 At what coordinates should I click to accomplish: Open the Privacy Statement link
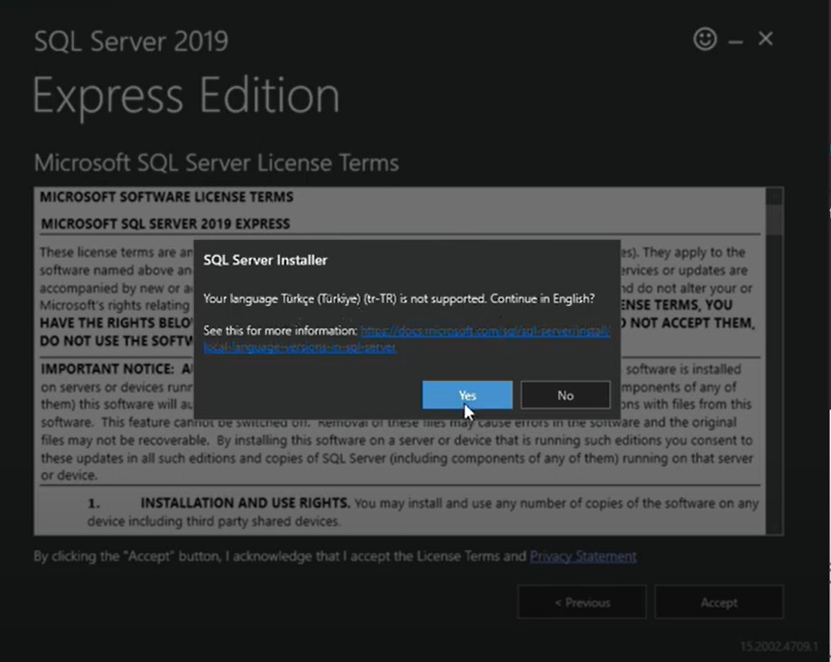pos(583,556)
